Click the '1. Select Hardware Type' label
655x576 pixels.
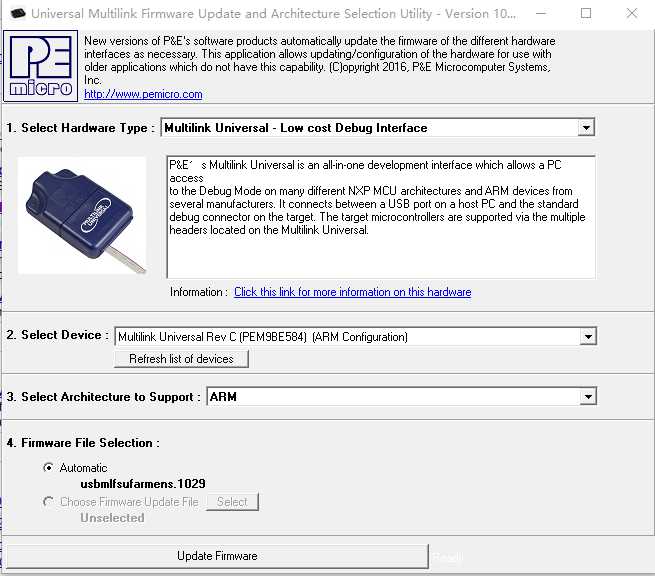(80, 128)
